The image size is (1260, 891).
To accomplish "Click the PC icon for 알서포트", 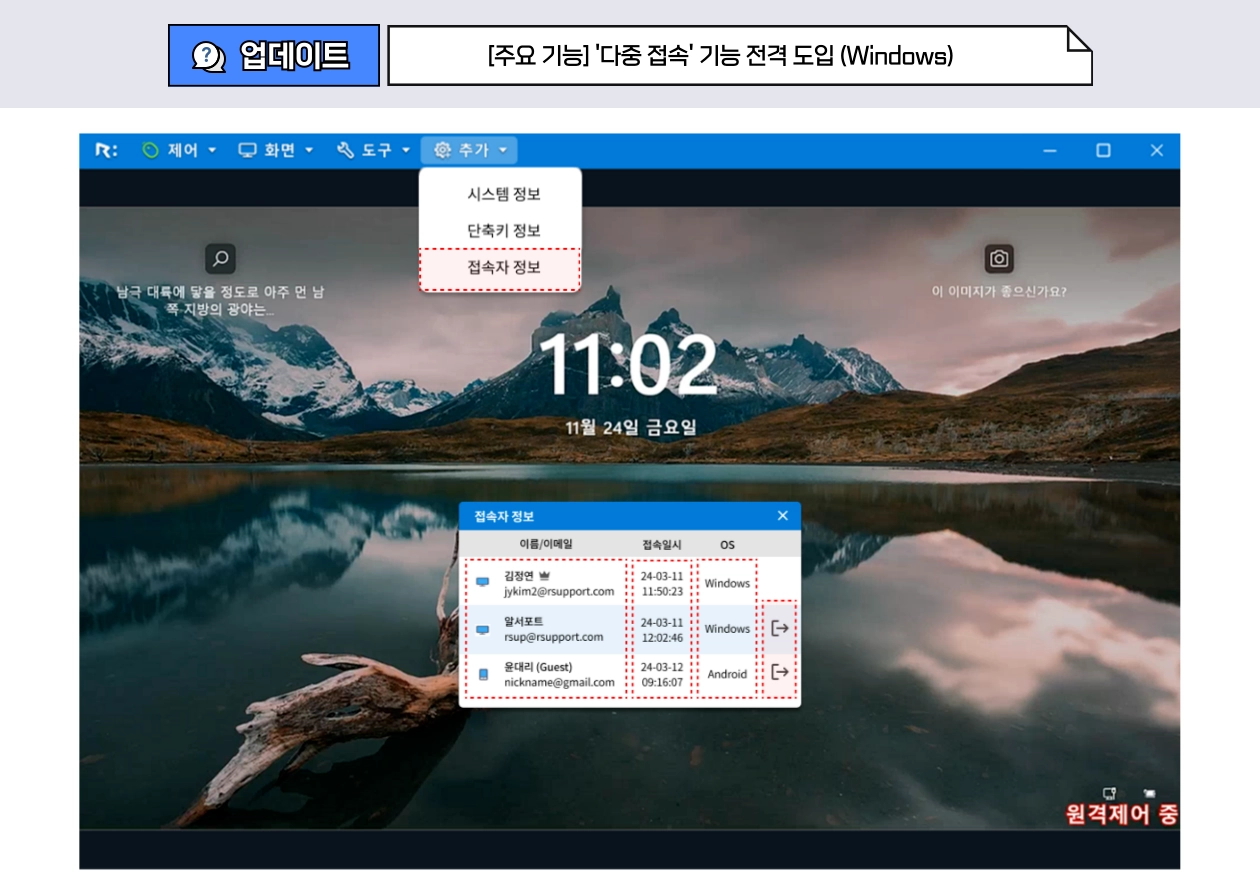I will (482, 630).
